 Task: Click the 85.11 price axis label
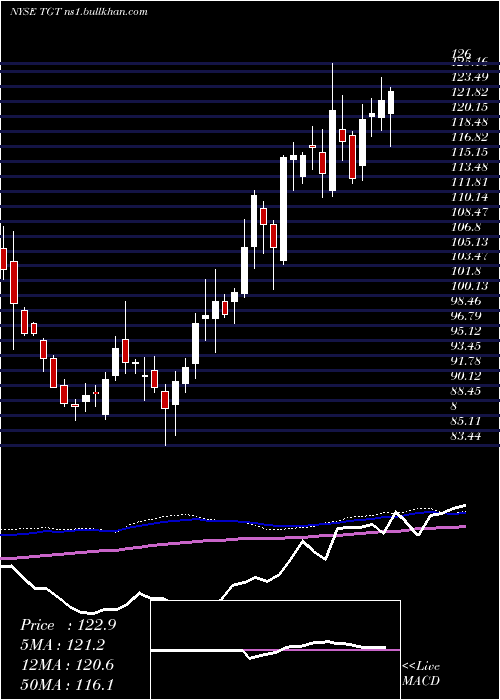point(467,421)
